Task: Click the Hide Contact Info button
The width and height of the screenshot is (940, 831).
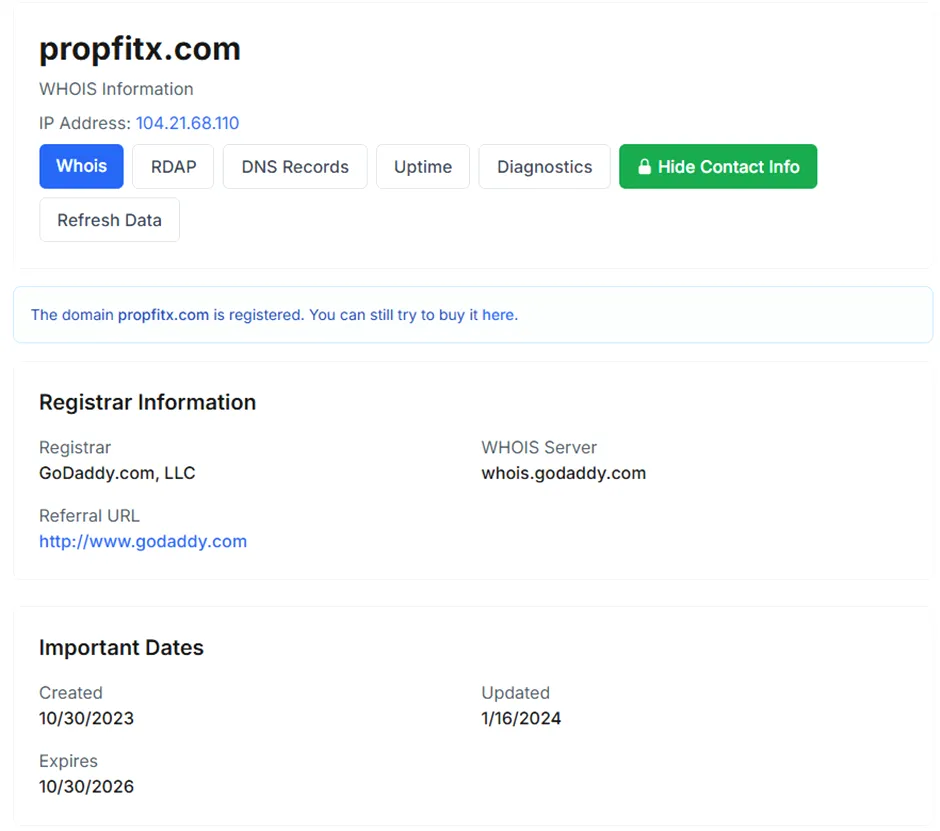Action: [x=718, y=166]
